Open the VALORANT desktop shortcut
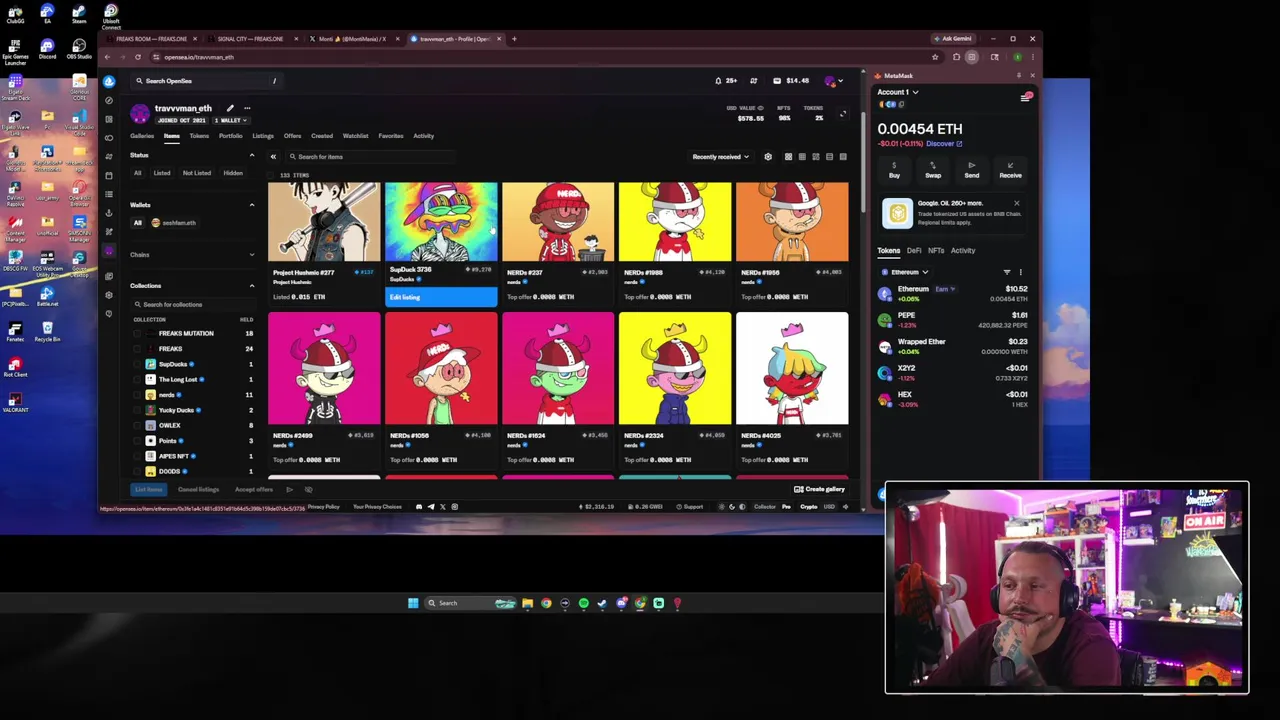This screenshot has width=1280, height=720. tap(15, 401)
